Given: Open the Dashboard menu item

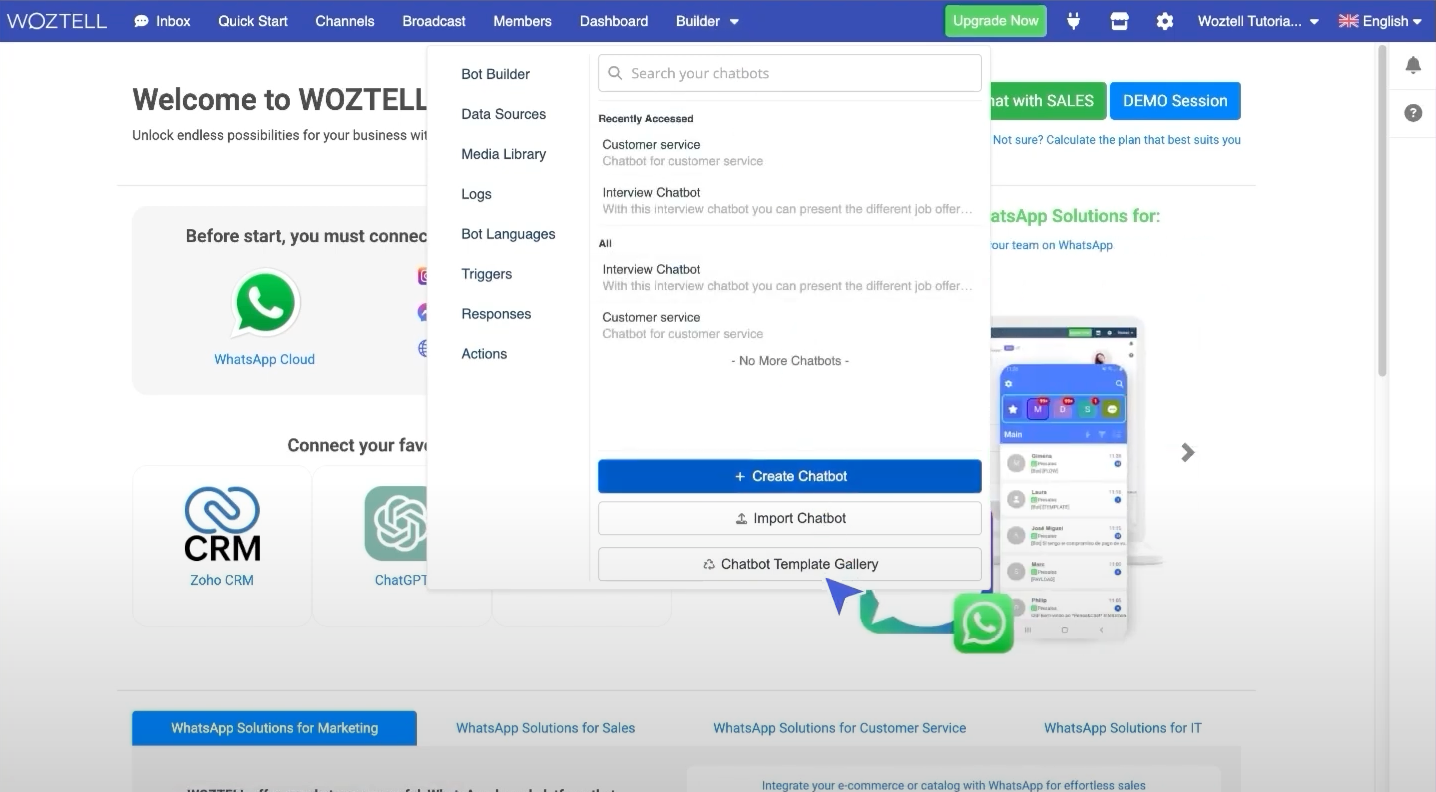Looking at the screenshot, I should coord(614,21).
